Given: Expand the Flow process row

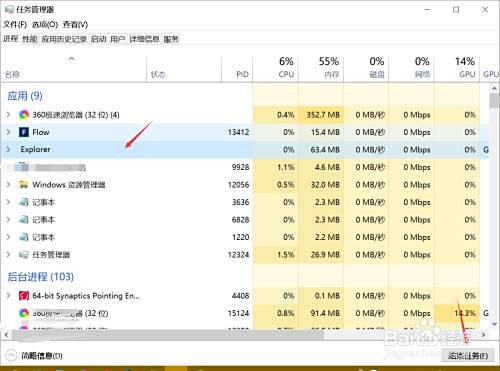Looking at the screenshot, I should [9, 132].
